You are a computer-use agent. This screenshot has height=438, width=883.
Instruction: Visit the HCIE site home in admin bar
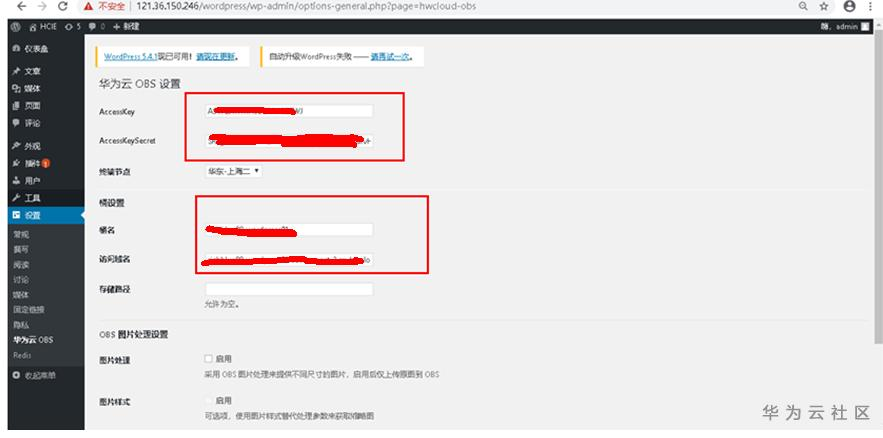tap(43, 26)
